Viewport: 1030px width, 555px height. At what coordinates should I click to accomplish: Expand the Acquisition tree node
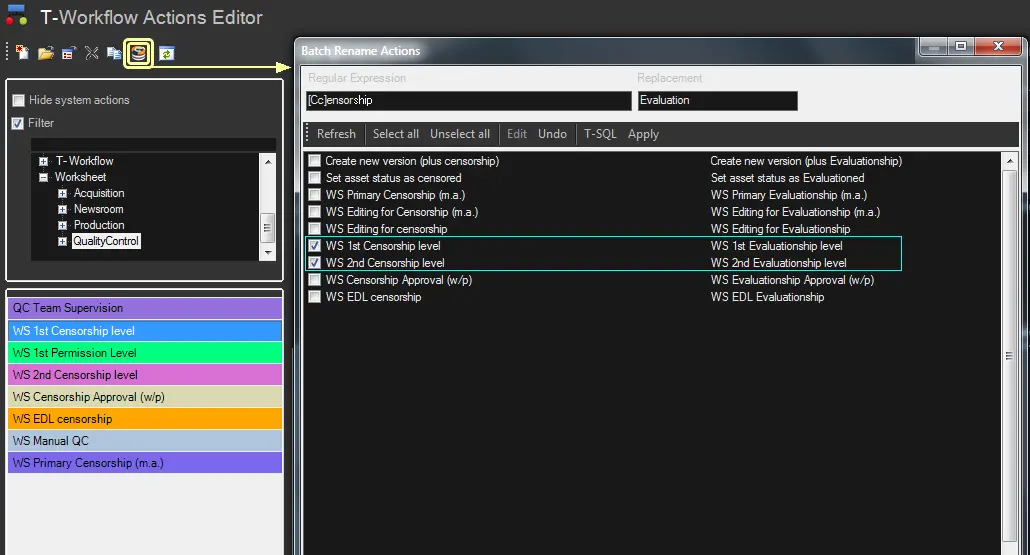(63, 193)
